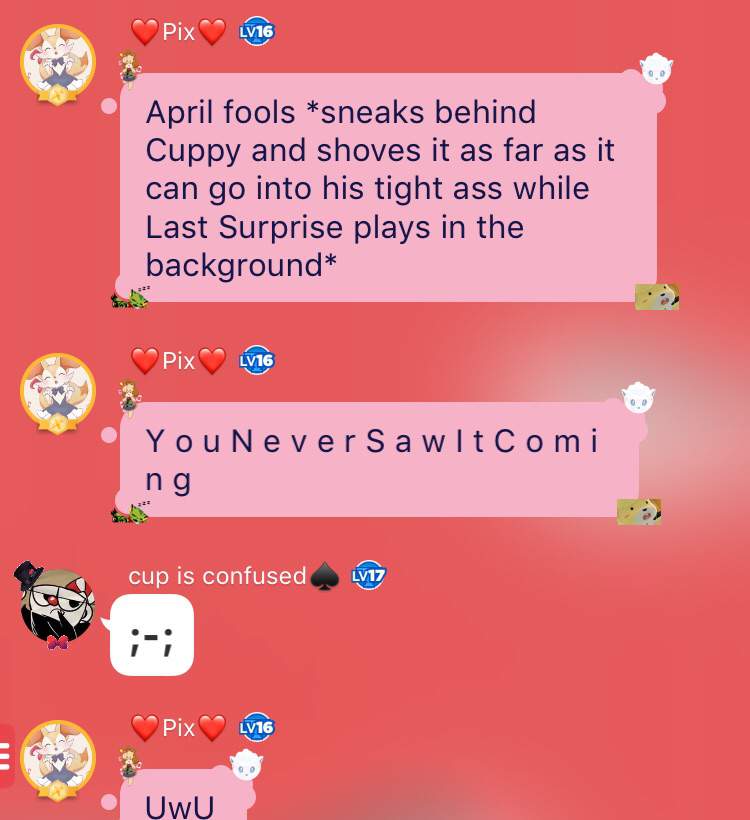Tap the Pix username above April fools message
This screenshot has height=820, width=750.
point(178,32)
